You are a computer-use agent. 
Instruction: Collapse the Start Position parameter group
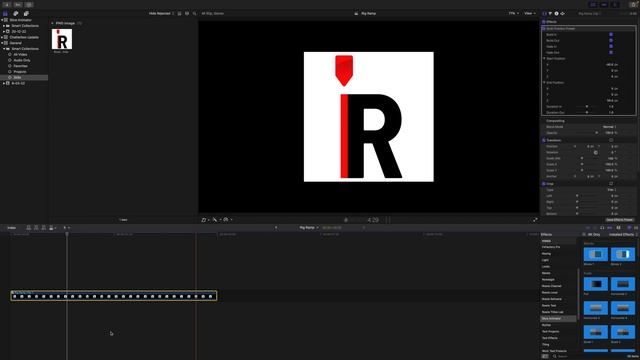coord(544,58)
